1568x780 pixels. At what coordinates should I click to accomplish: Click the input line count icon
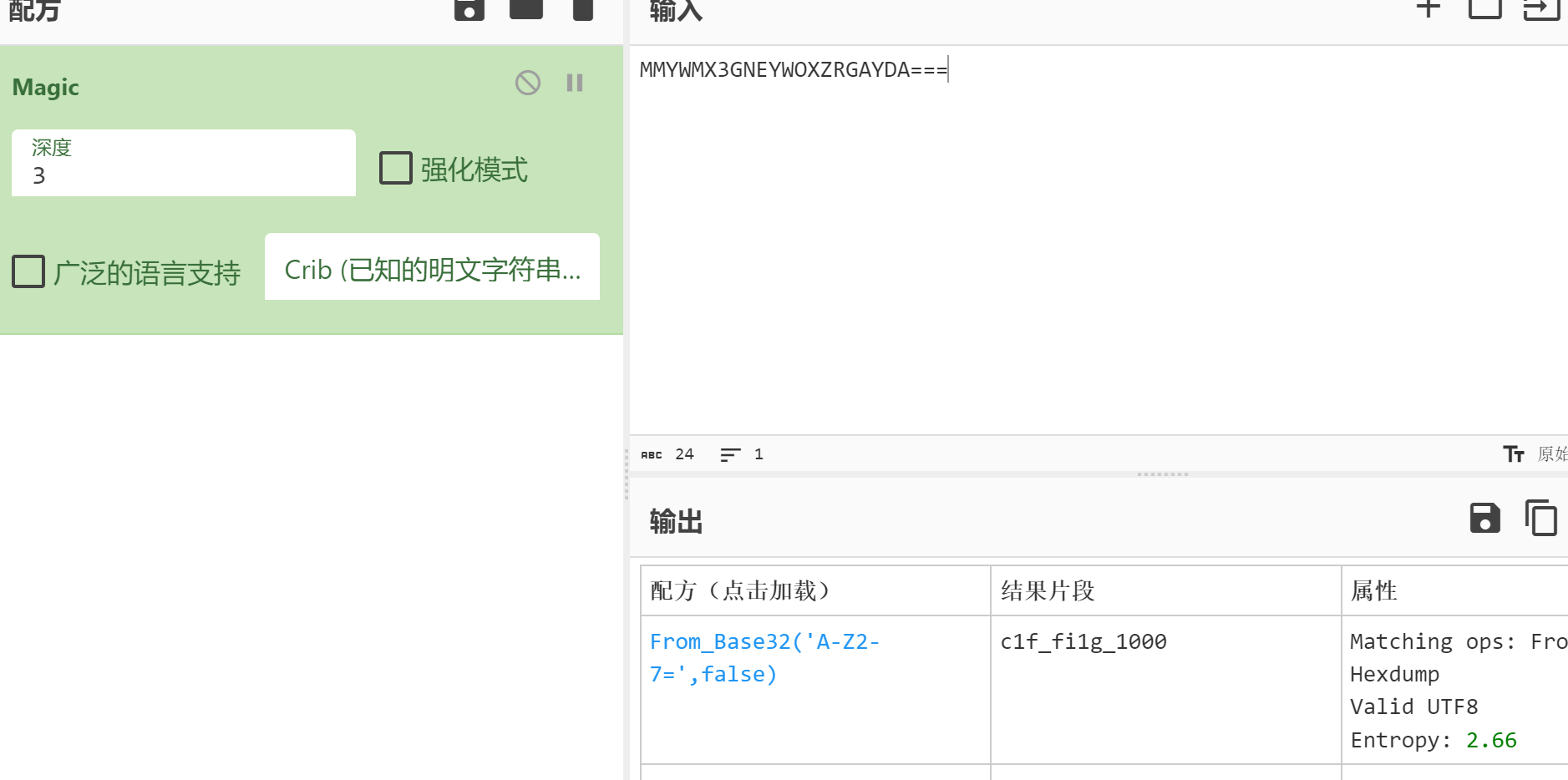(730, 455)
